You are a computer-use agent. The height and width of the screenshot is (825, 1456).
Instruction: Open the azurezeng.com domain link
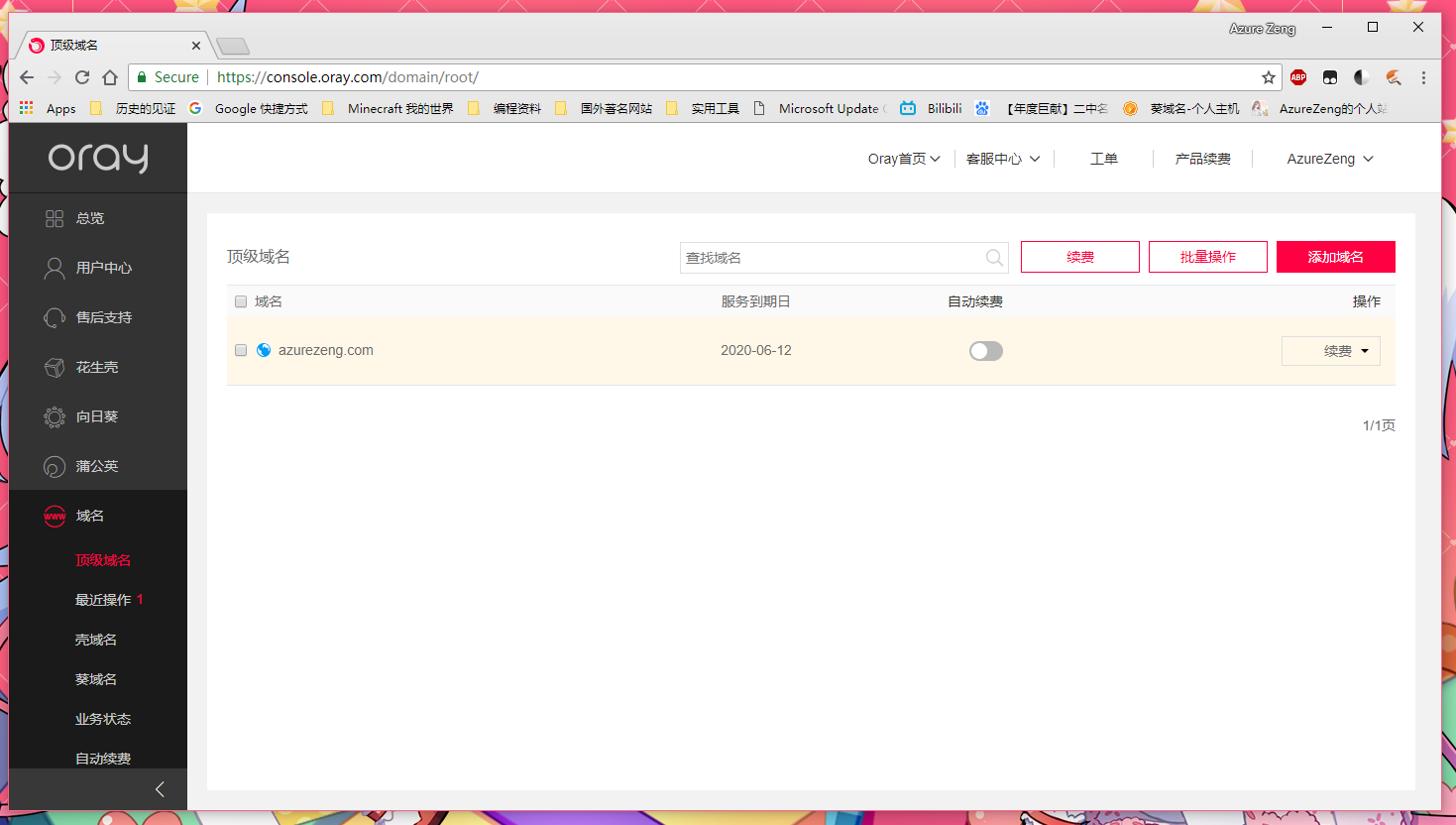(326, 350)
